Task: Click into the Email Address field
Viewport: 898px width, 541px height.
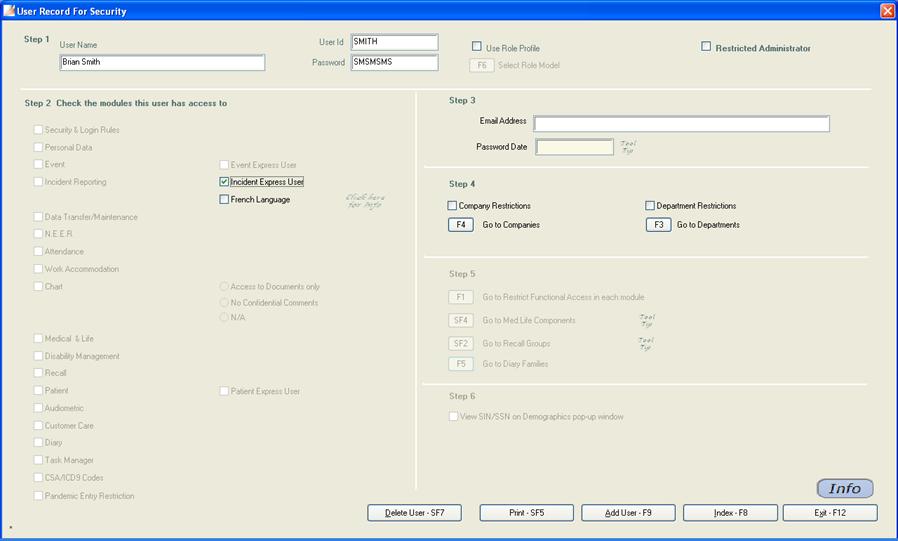Action: point(681,124)
